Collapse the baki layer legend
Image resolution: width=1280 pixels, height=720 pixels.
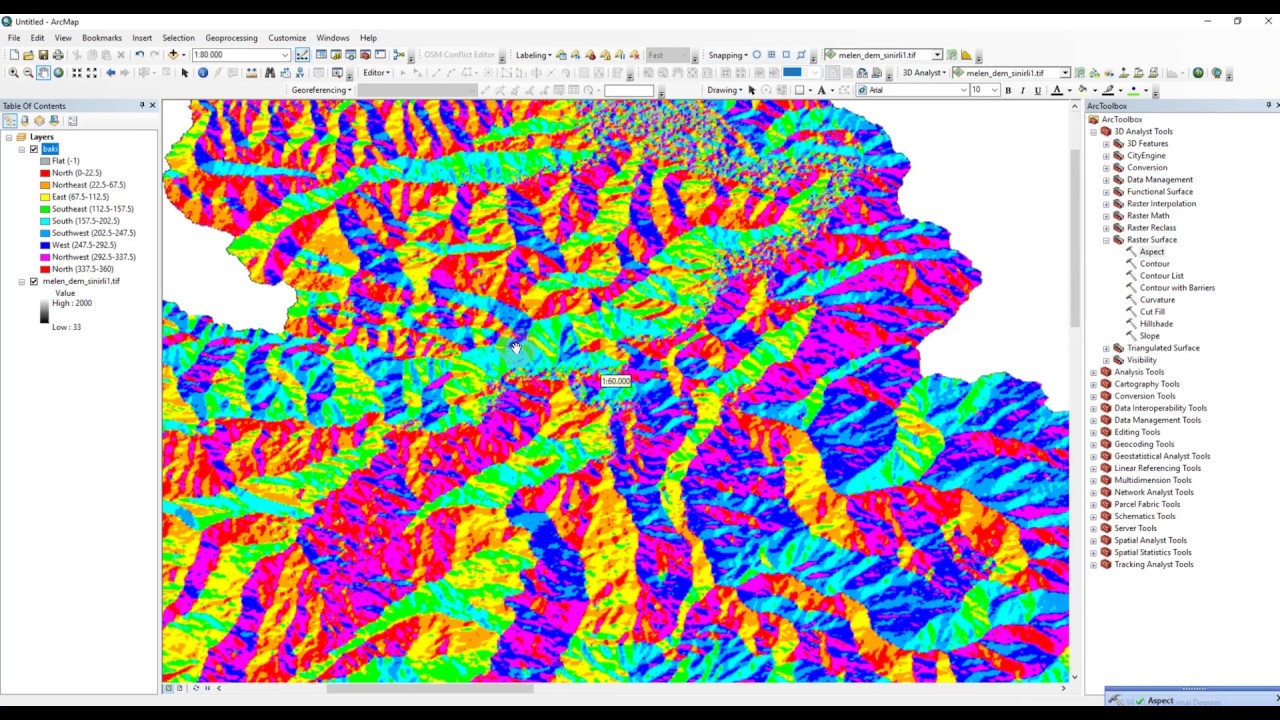(x=22, y=149)
